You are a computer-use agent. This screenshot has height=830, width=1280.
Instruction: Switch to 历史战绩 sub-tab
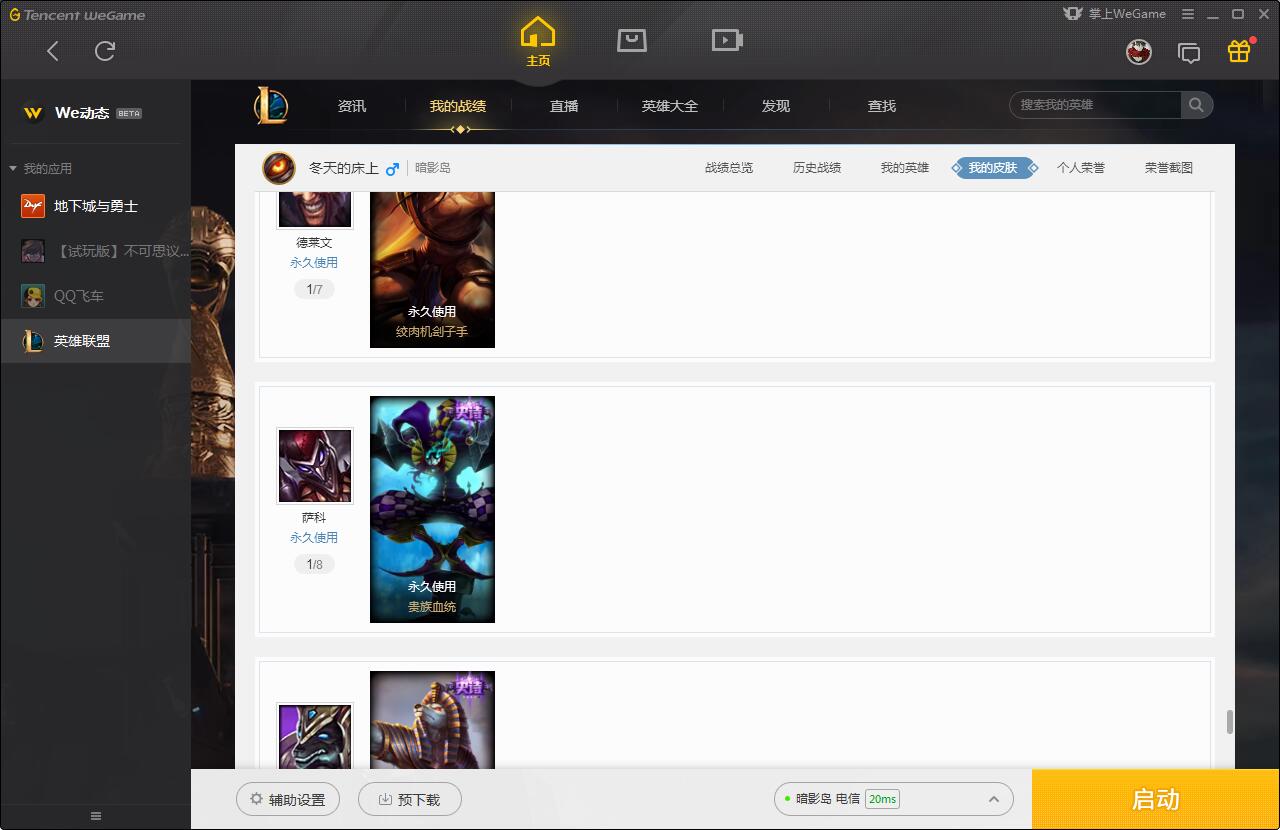point(817,168)
